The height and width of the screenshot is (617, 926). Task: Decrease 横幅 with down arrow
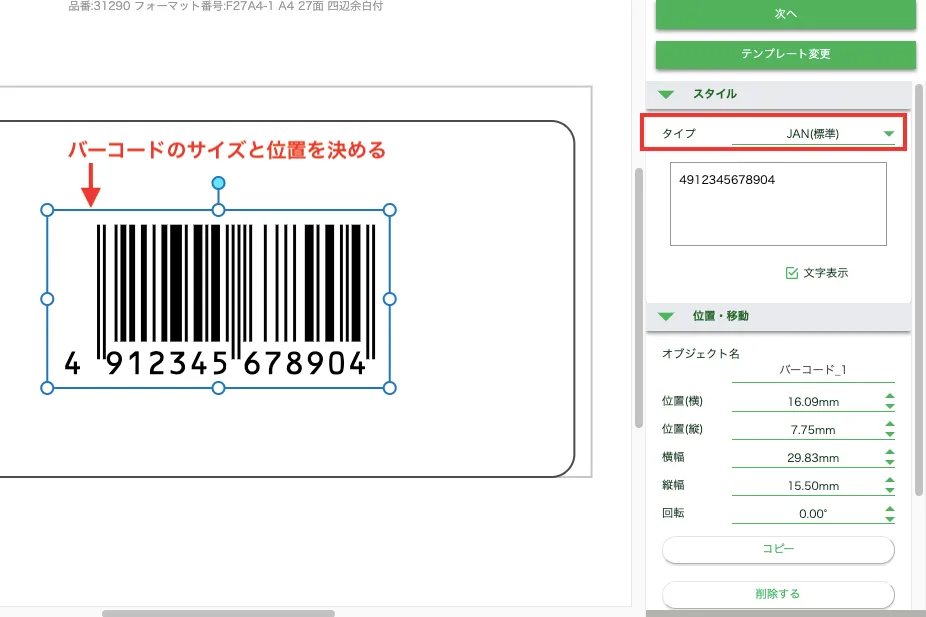tap(890, 462)
